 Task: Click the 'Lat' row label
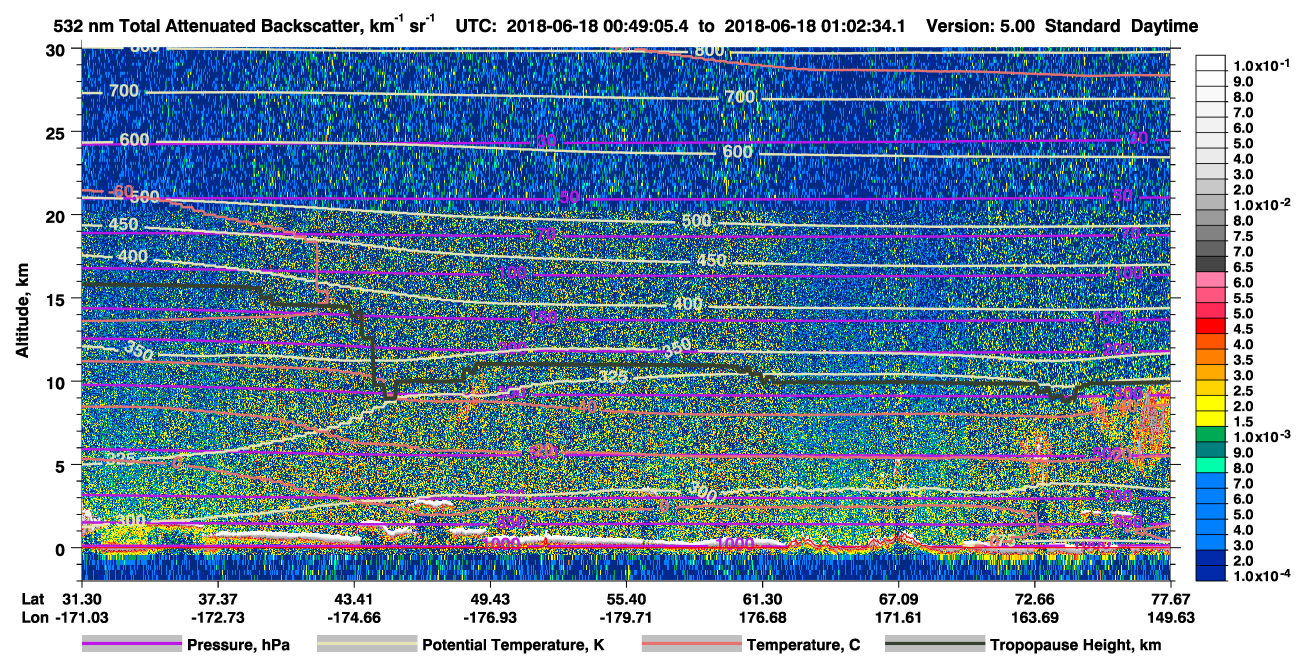(x=33, y=600)
